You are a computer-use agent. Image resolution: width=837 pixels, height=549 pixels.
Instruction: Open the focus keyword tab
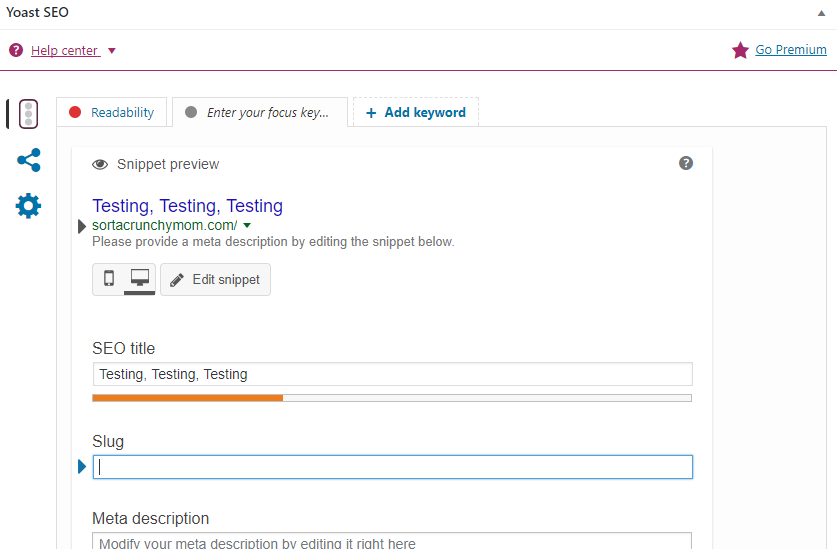260,112
